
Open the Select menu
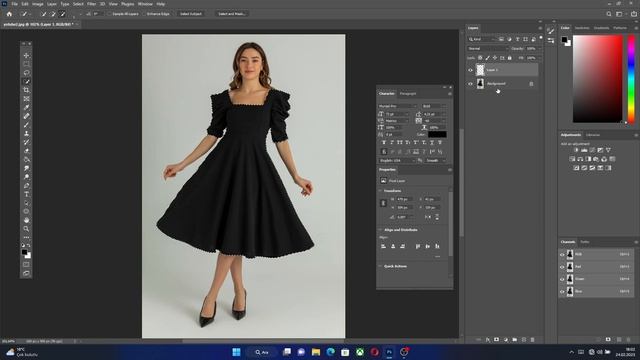(78, 4)
